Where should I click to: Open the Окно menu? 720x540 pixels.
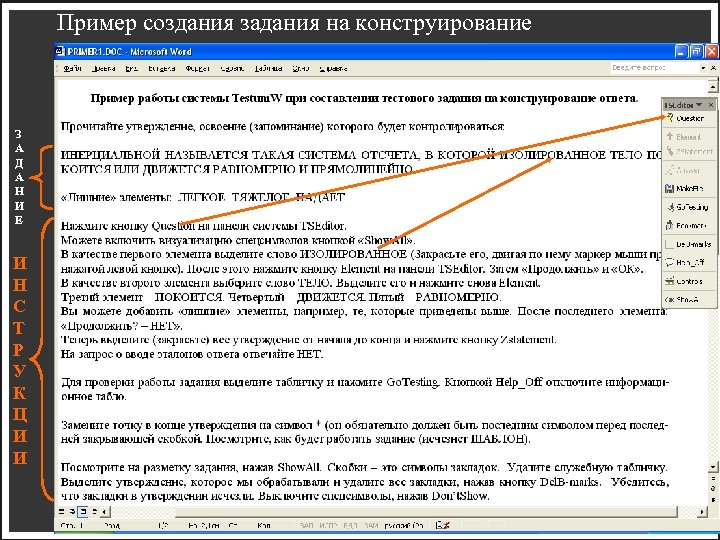pos(301,68)
